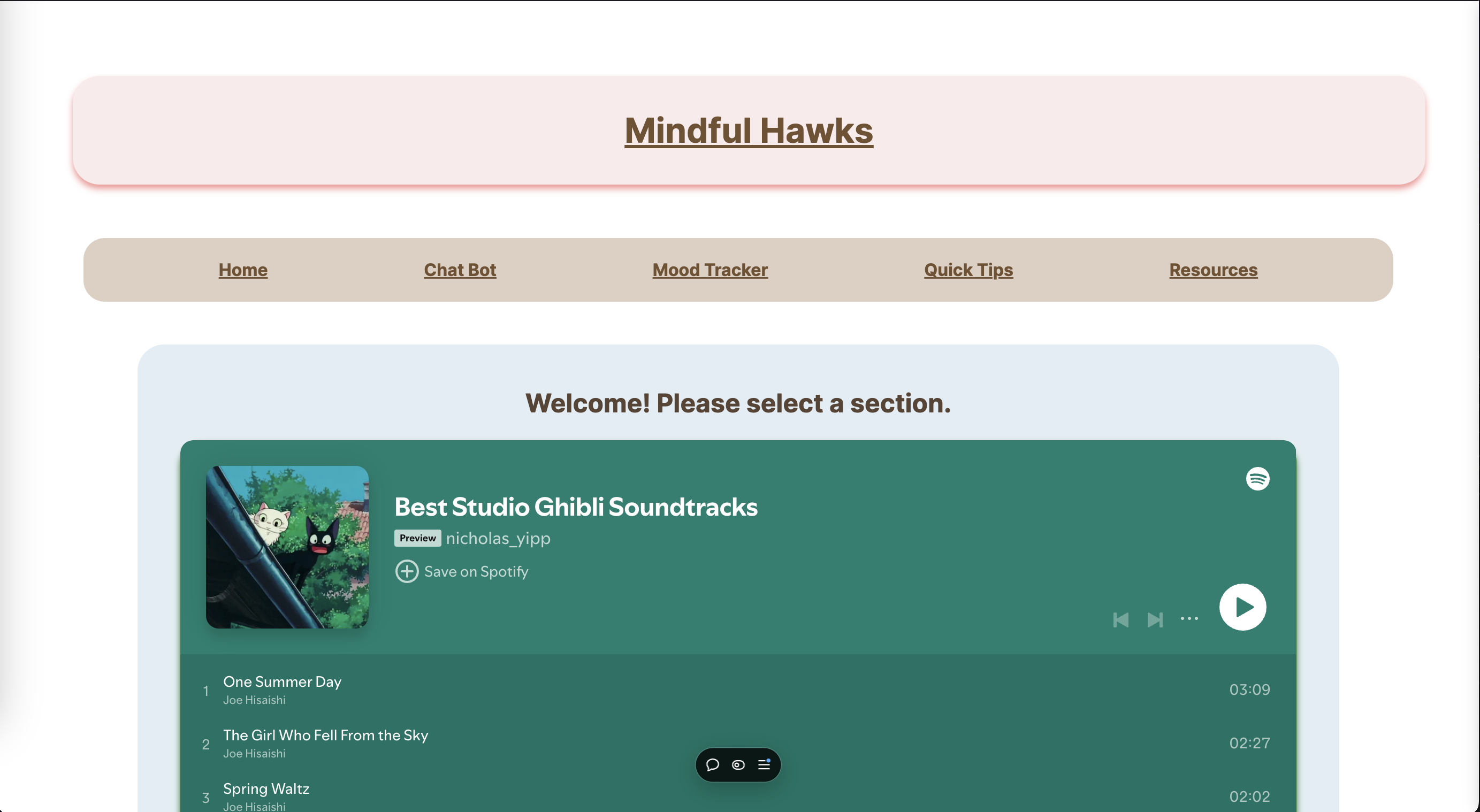Skip to the previous track
1480x812 pixels.
click(1120, 619)
